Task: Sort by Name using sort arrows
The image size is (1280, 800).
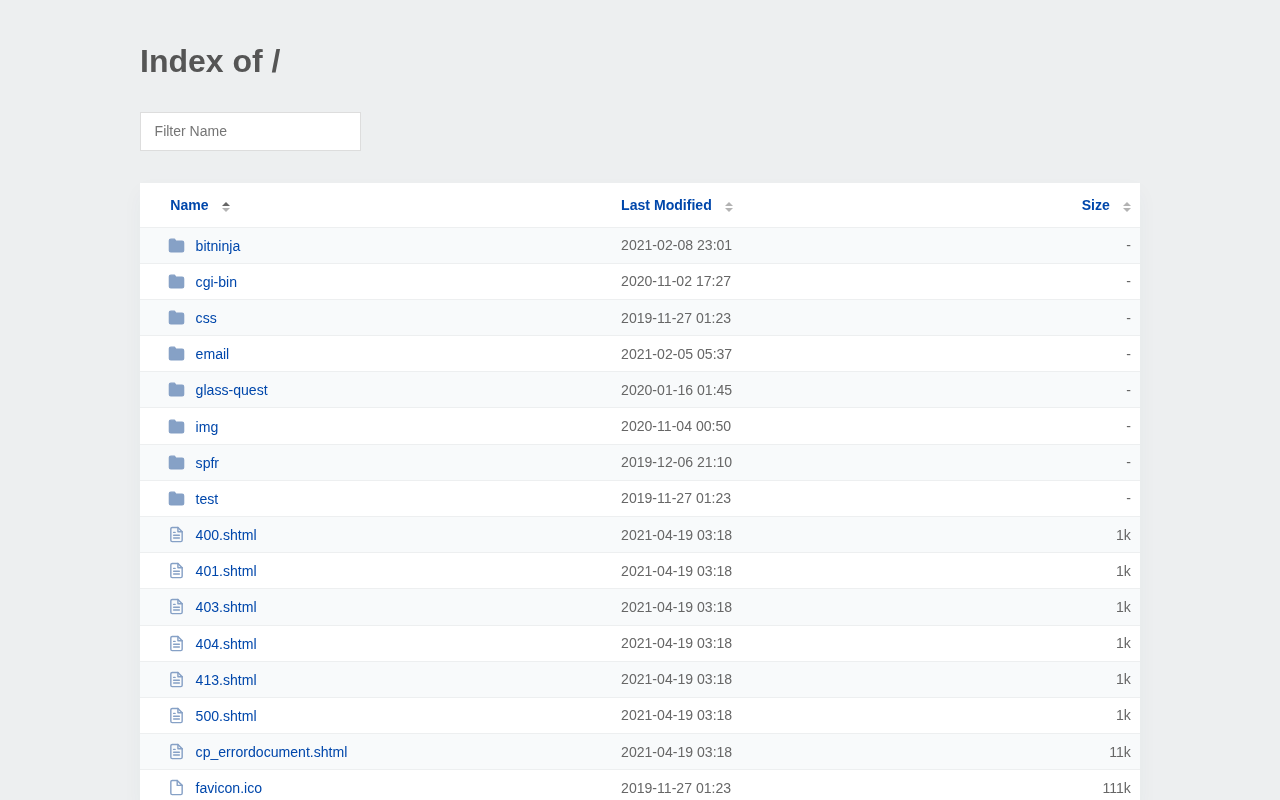Action: pyautogui.click(x=226, y=206)
